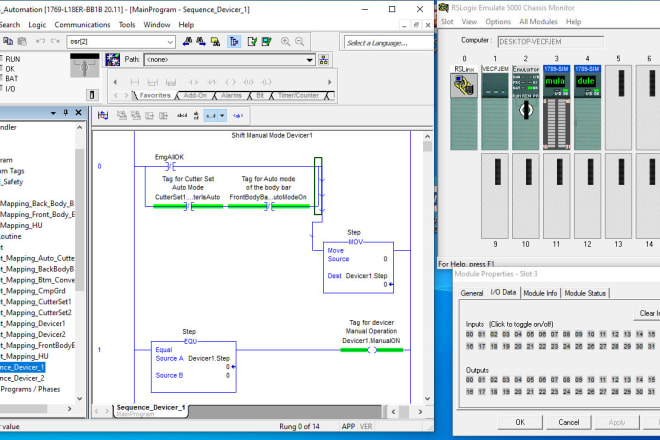Toggle input bit 15 in Module Properties

click(651, 334)
